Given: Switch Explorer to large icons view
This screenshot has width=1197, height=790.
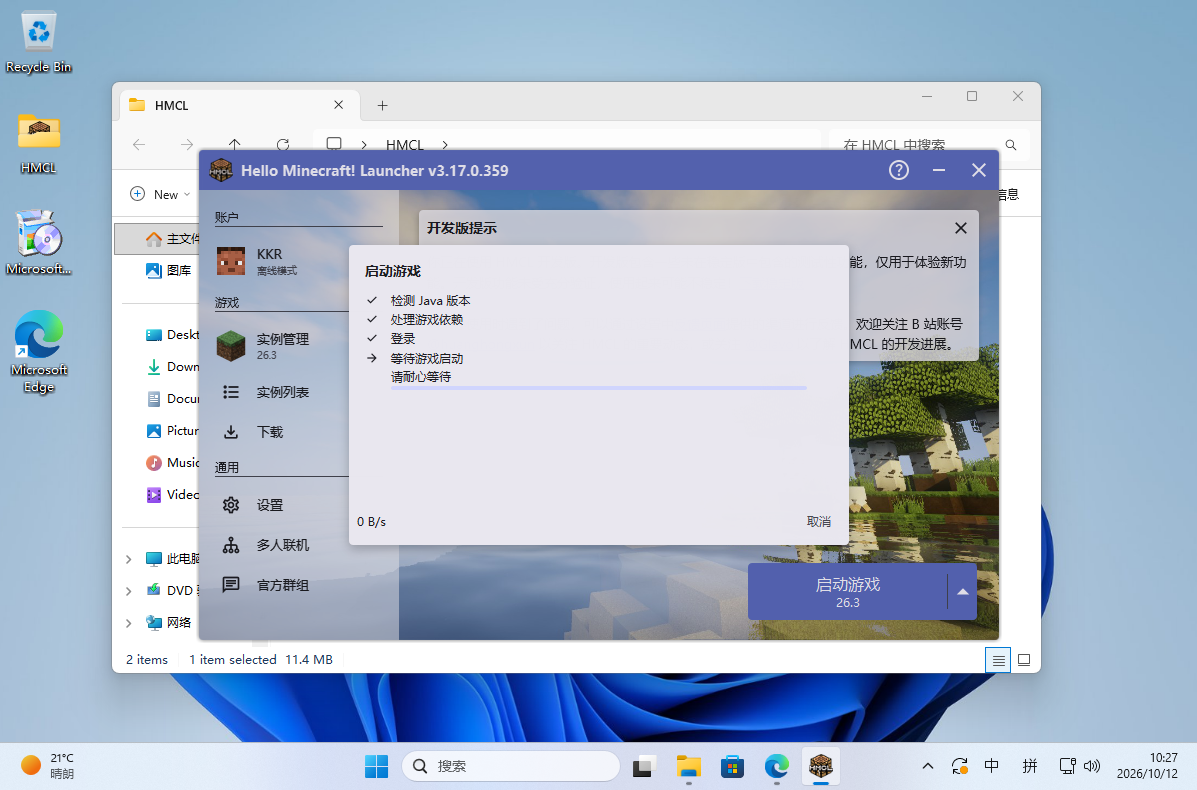Looking at the screenshot, I should (1024, 660).
